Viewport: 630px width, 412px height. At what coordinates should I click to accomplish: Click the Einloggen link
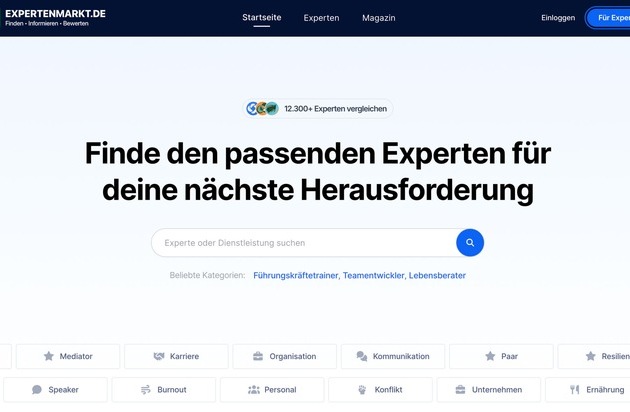[x=558, y=18]
